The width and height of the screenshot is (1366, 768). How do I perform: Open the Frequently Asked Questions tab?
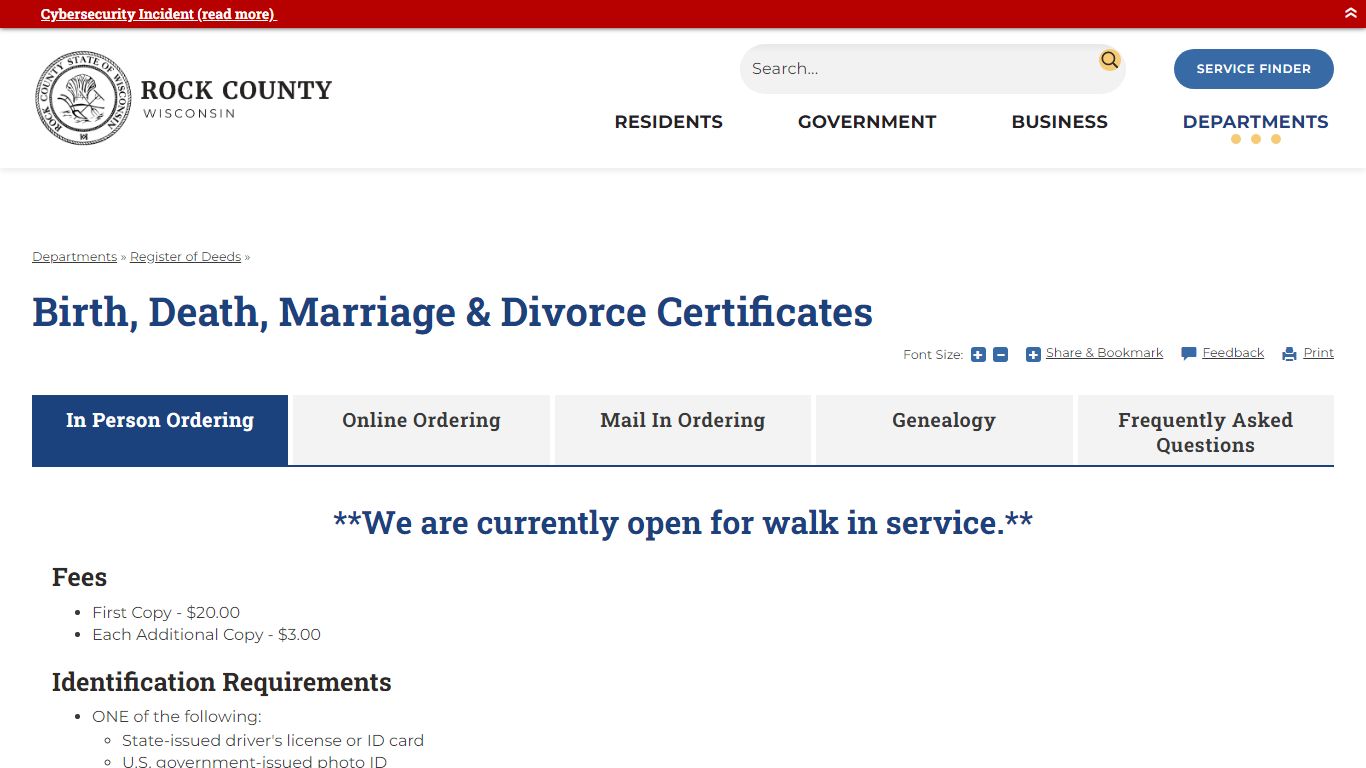[1206, 430]
